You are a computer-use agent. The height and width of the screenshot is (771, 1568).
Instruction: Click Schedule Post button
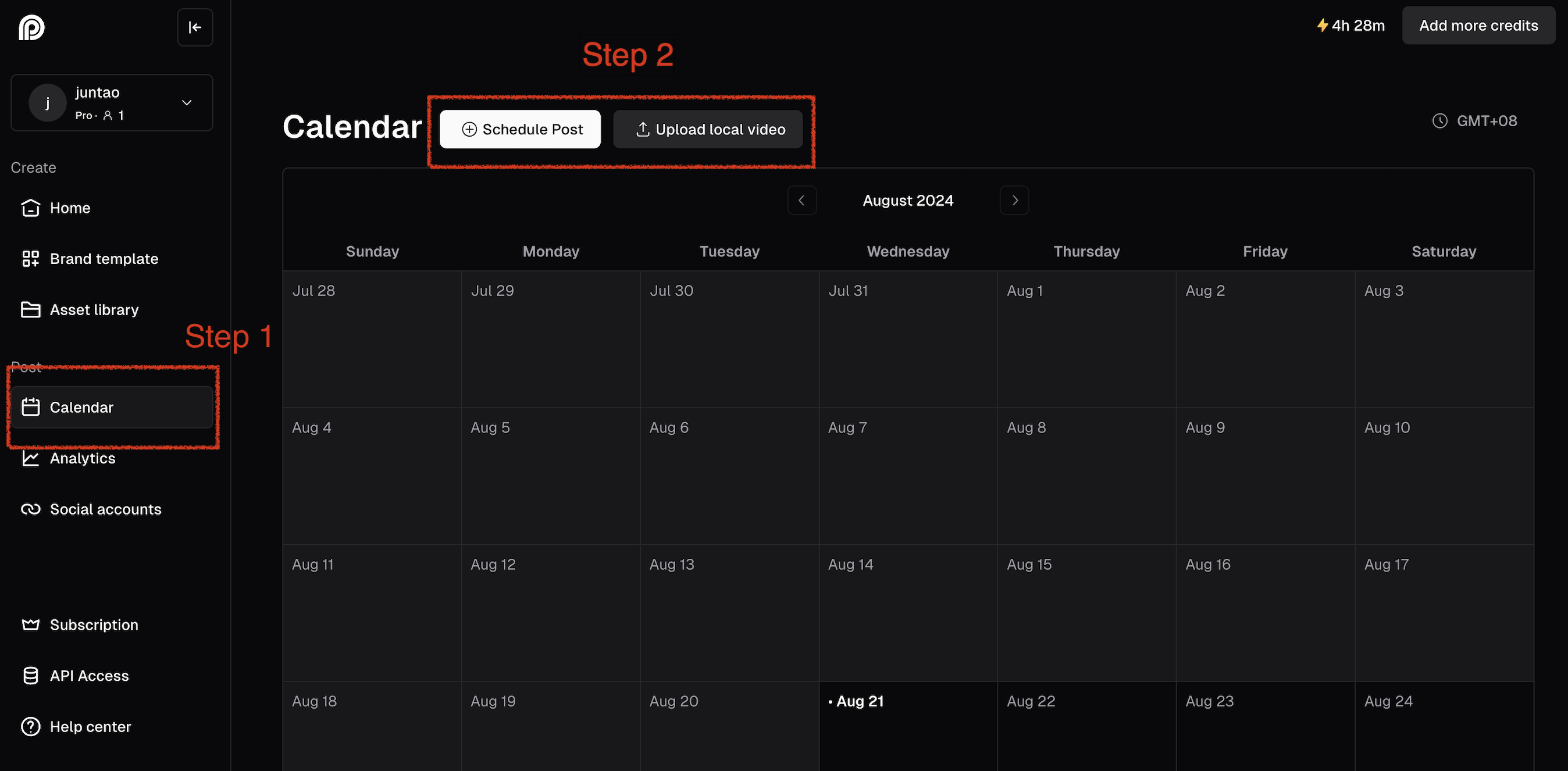coord(521,129)
